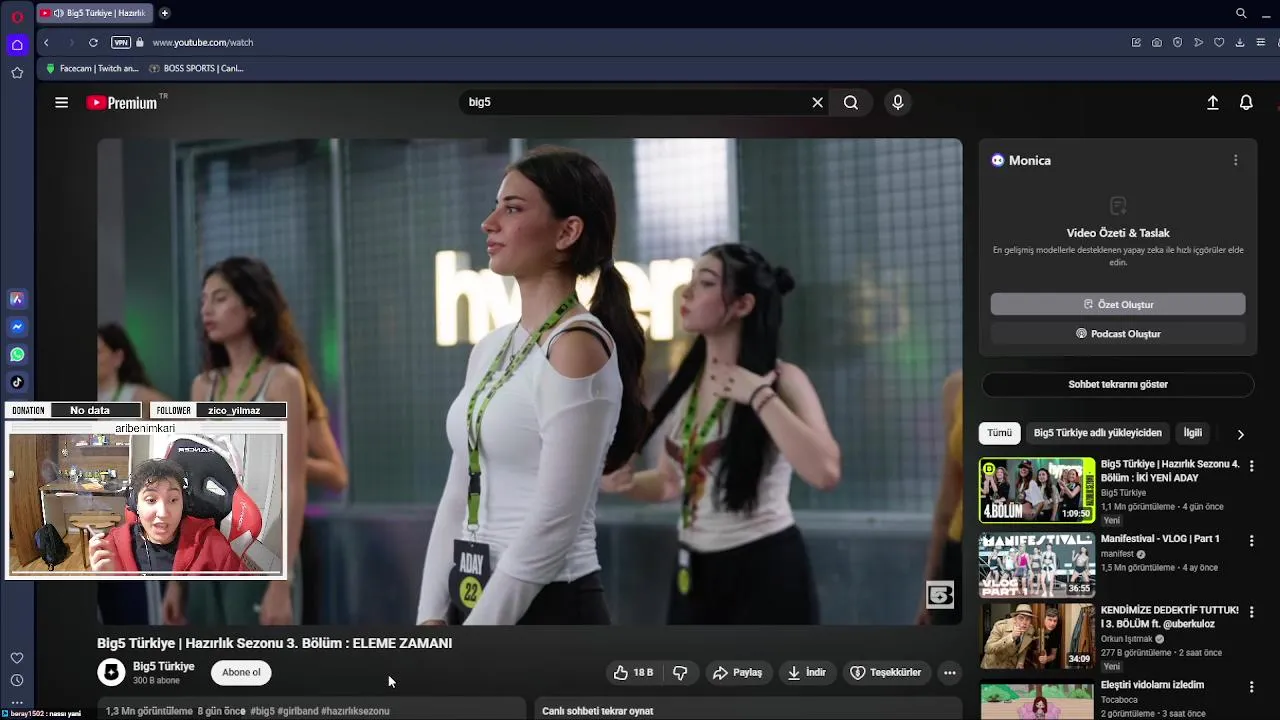Open more video actions ellipsis
The width and height of the screenshot is (1280, 720).
coord(950,673)
